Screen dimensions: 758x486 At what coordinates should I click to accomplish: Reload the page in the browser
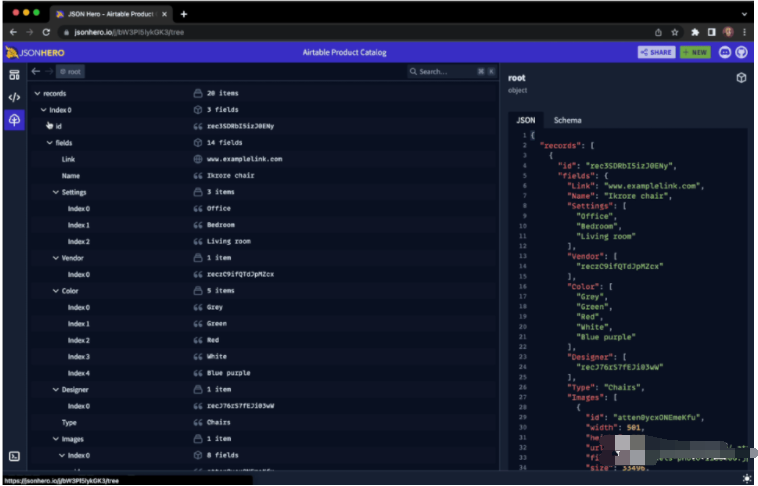coord(46,32)
